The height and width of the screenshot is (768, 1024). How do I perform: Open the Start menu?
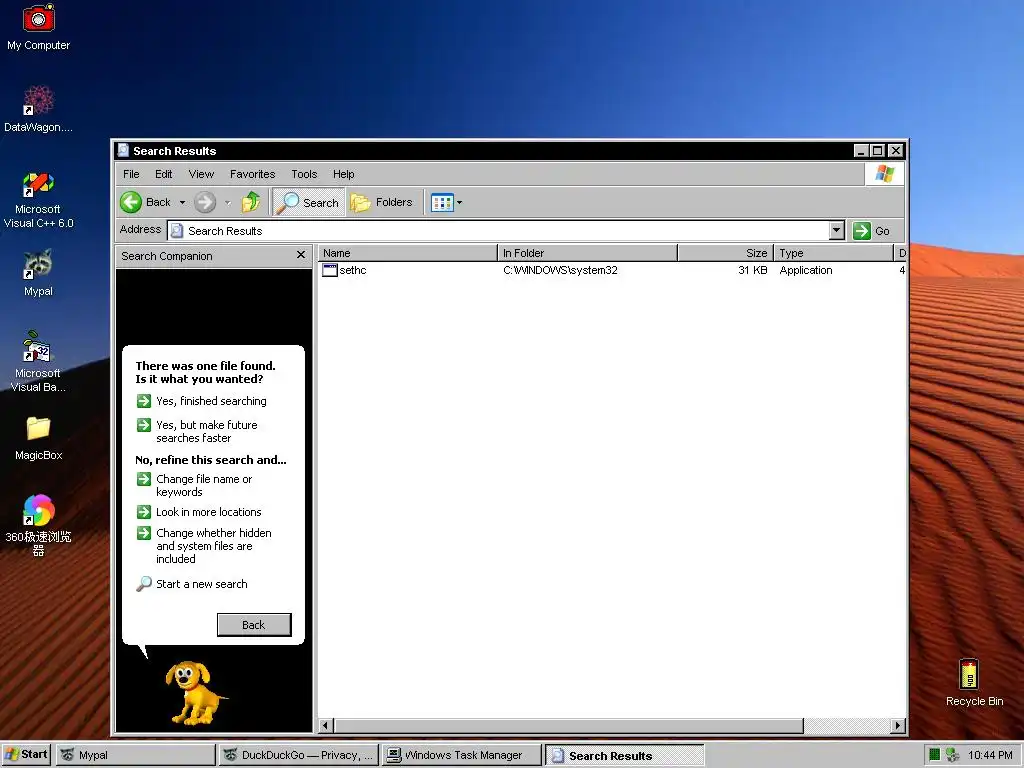point(27,755)
